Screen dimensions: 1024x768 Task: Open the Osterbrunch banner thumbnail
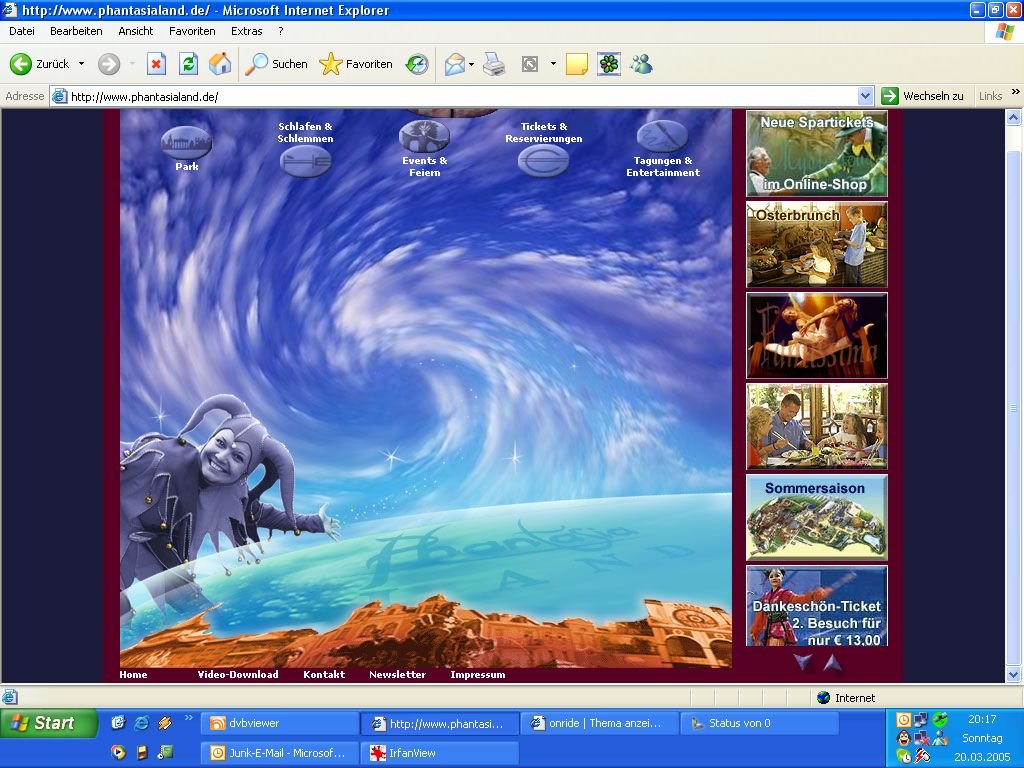click(x=816, y=245)
